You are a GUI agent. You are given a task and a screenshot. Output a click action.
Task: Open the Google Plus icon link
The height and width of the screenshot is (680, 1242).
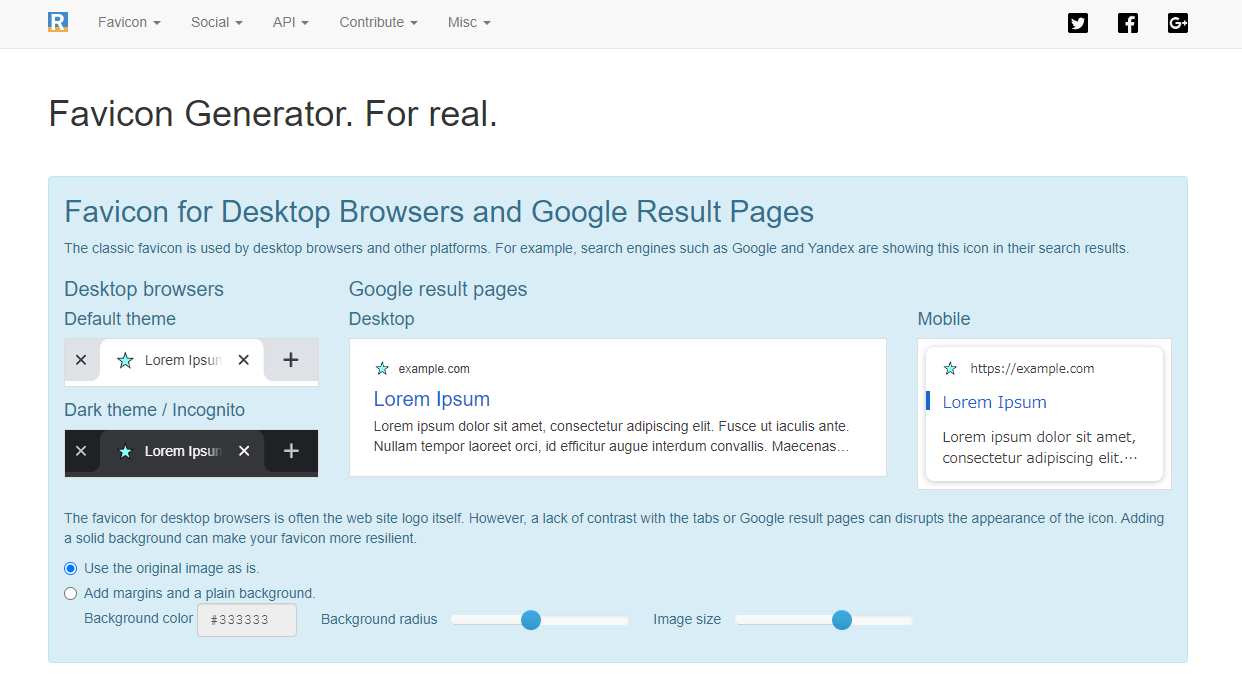click(1178, 23)
